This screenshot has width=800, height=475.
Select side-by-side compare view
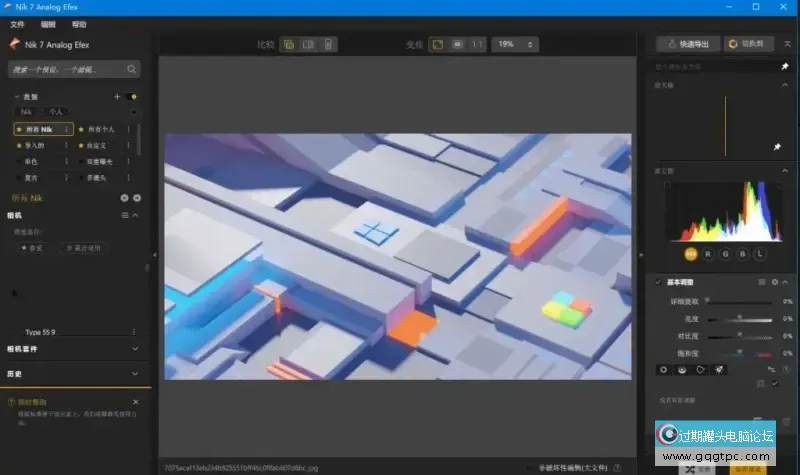(x=309, y=44)
